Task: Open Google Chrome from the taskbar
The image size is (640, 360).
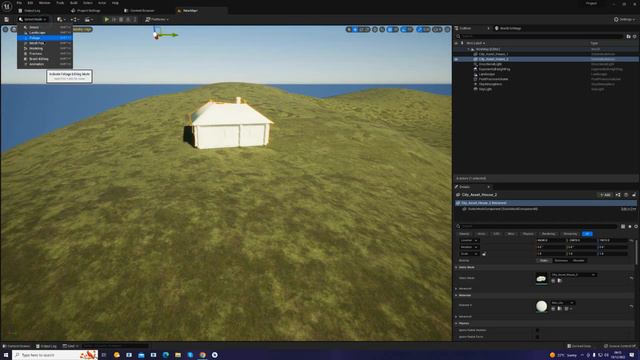Action: pyautogui.click(x=202, y=355)
